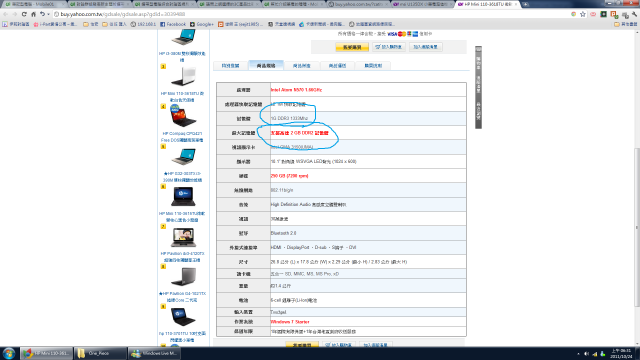Click the buy.yahoo.com.tw address bar
The height and width of the screenshot is (360, 640).
[310, 14]
